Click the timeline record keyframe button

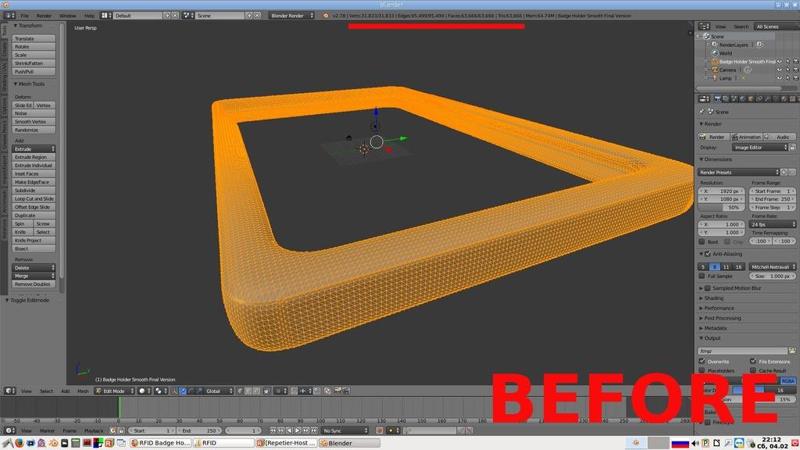tap(379, 431)
